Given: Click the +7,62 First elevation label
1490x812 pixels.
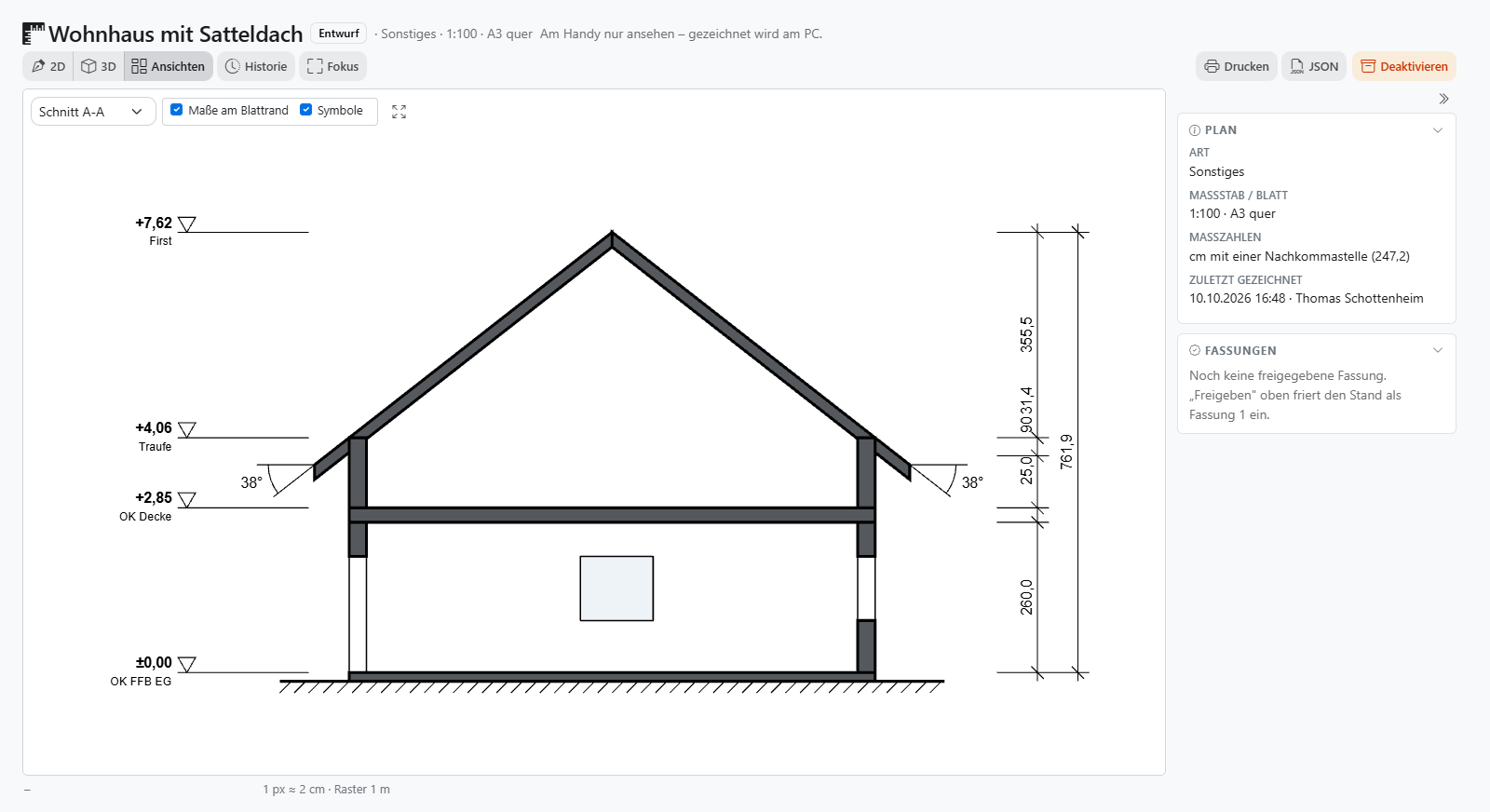Looking at the screenshot, I should point(154,223).
